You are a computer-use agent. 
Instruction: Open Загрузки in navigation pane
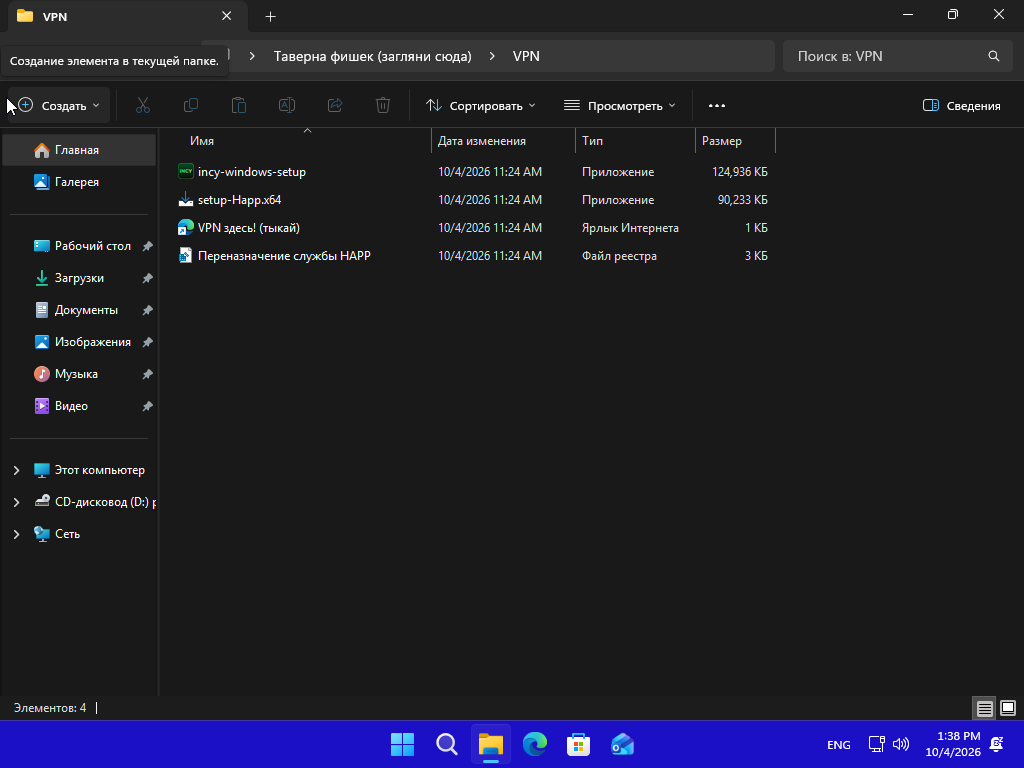point(80,278)
